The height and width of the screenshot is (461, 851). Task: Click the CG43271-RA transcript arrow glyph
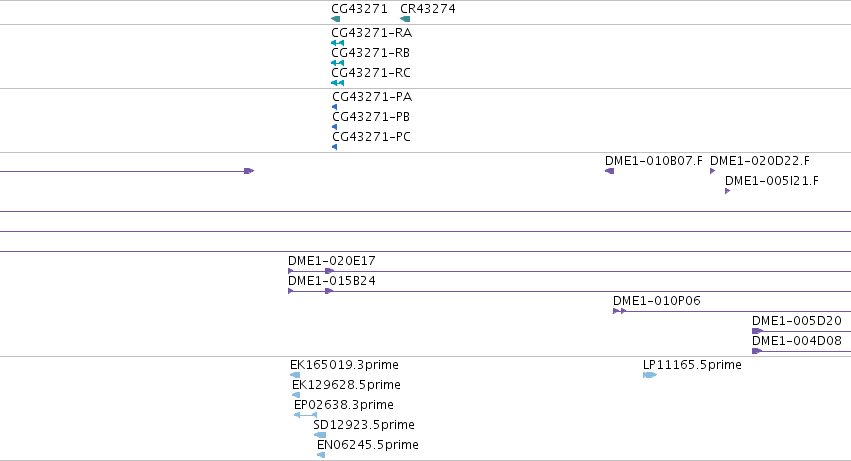click(337, 43)
